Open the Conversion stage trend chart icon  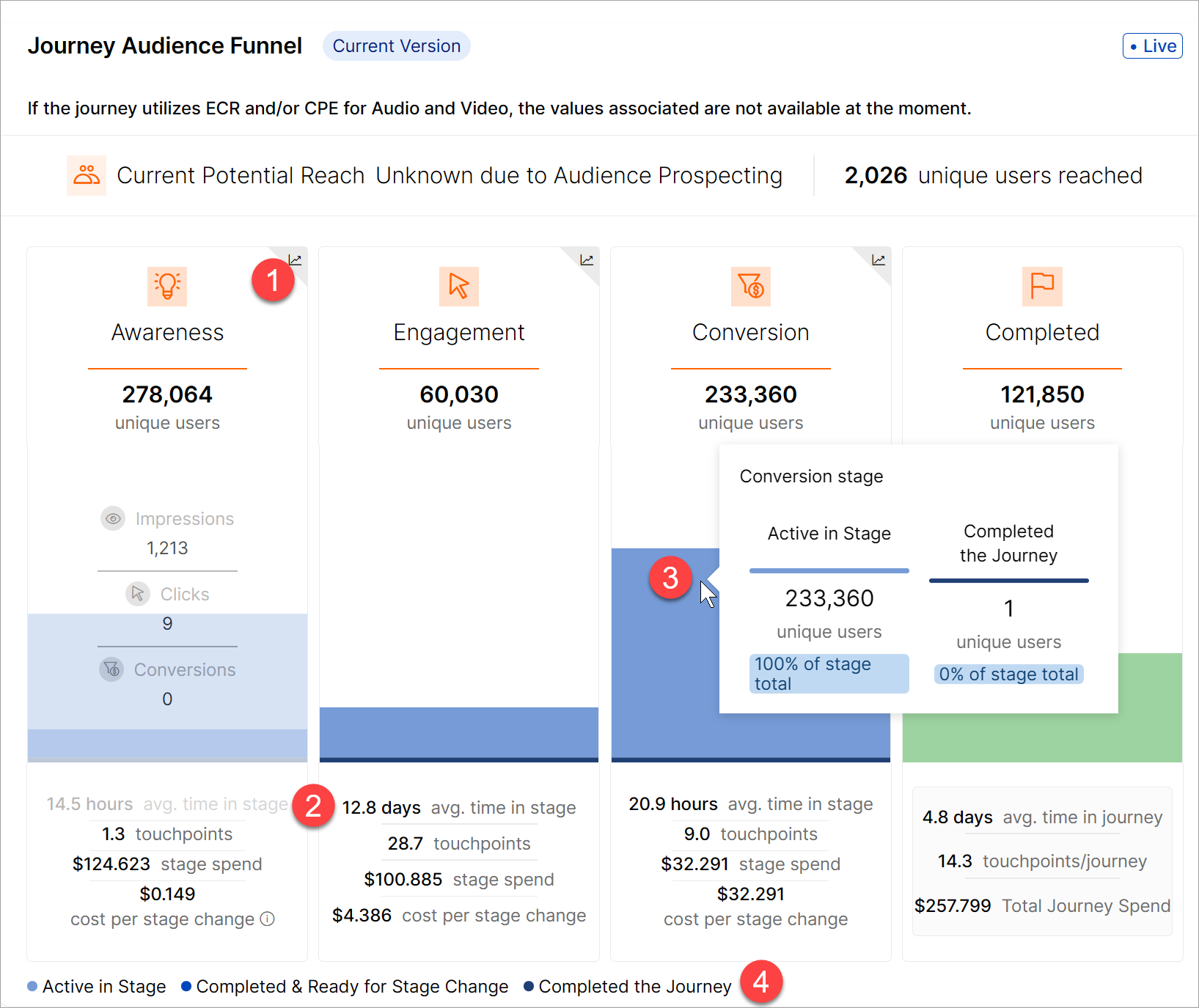(878, 260)
